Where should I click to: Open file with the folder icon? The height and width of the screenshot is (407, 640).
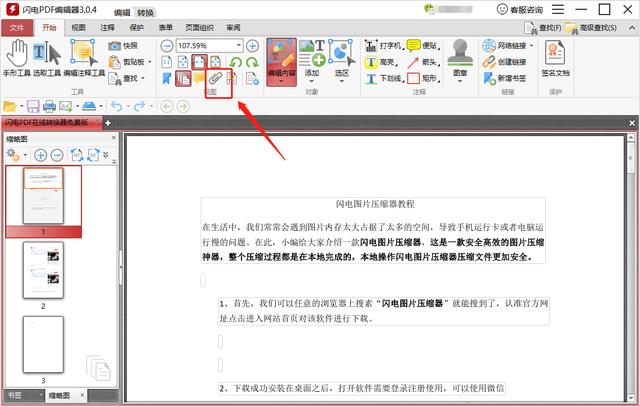point(9,107)
